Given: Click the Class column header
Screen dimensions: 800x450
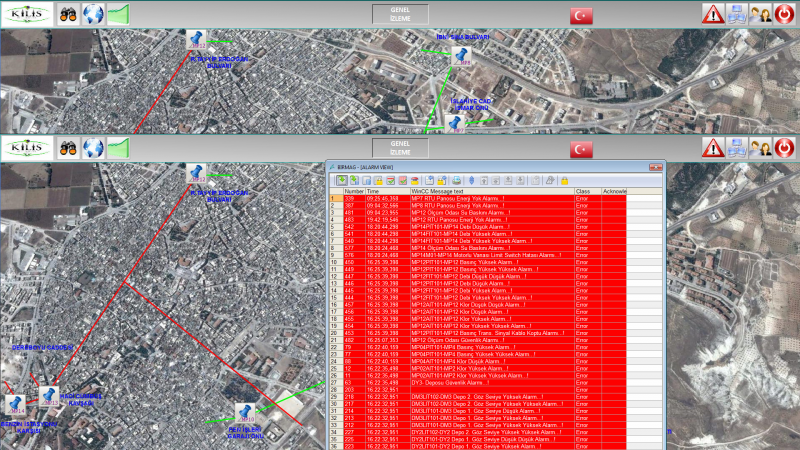Looking at the screenshot, I should (588, 191).
